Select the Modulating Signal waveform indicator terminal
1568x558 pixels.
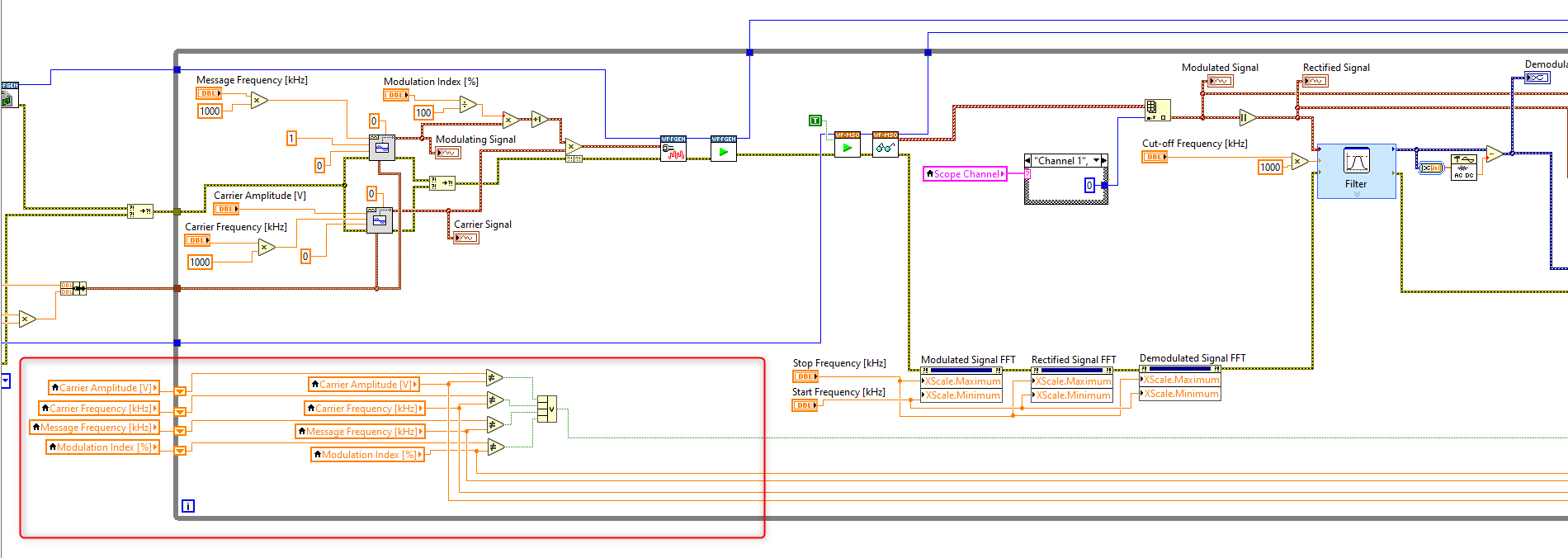448,153
